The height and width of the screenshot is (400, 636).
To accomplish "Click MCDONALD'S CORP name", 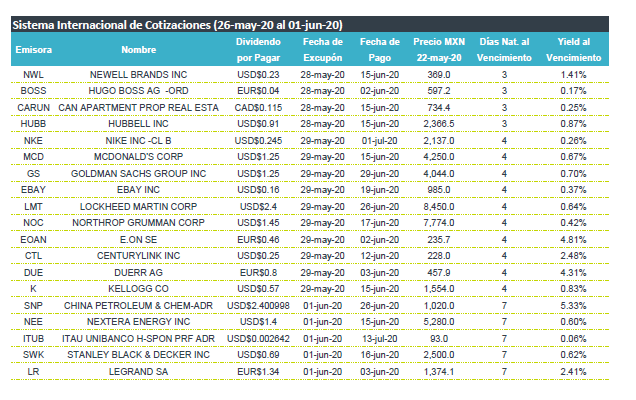I will pos(138,157).
